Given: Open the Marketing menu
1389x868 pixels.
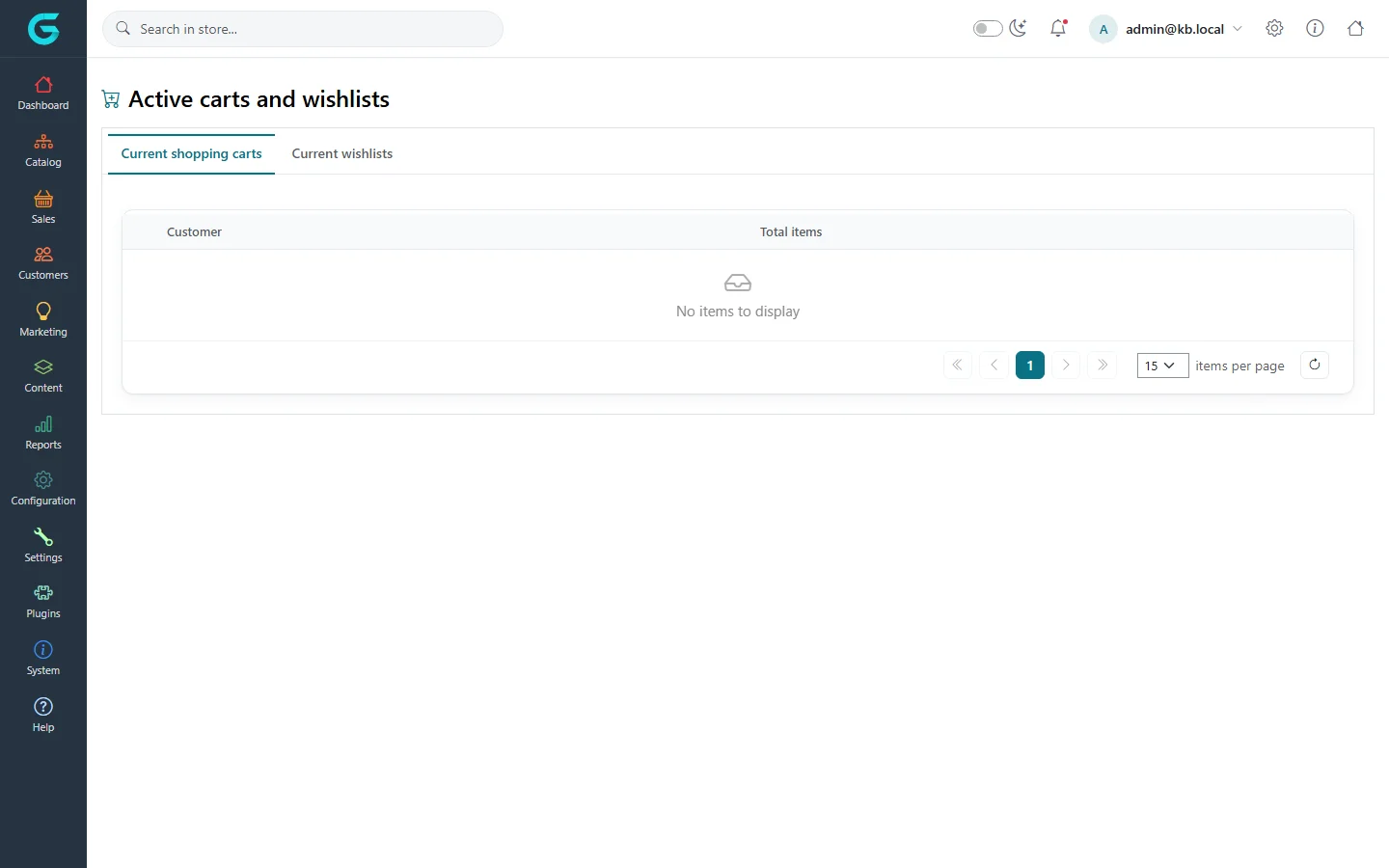Looking at the screenshot, I should click(x=43, y=320).
